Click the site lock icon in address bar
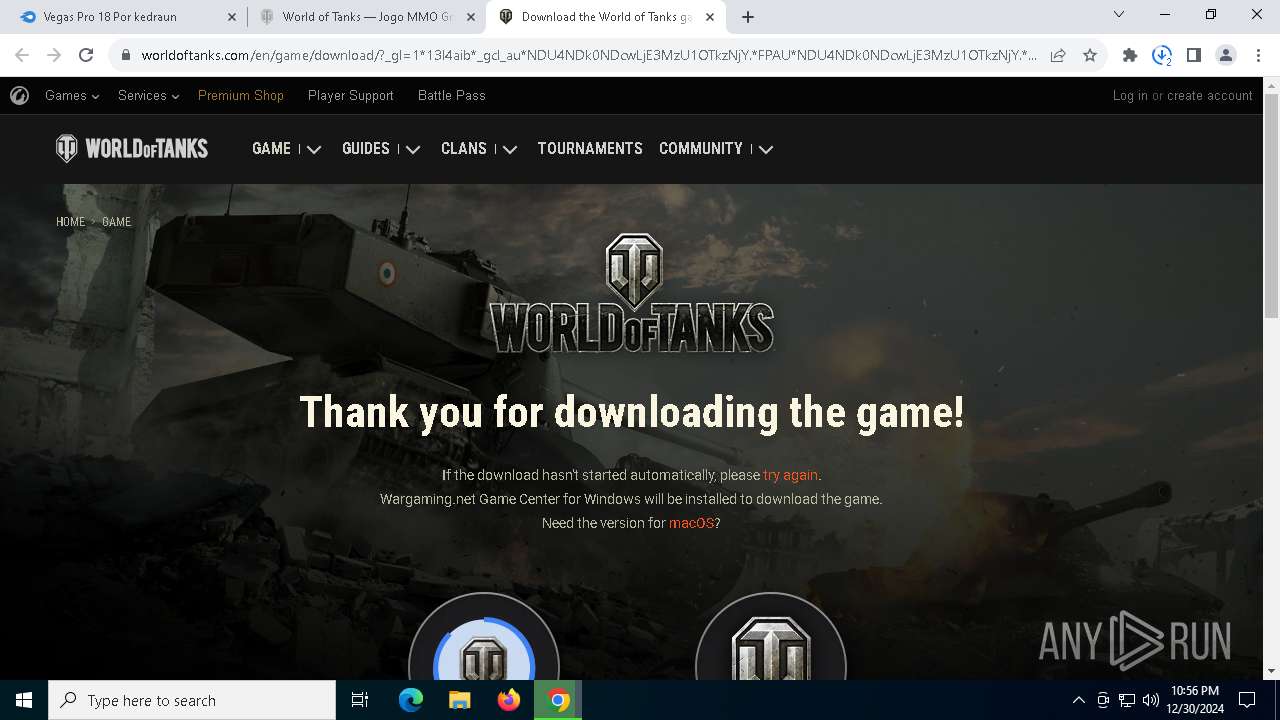This screenshot has height=720, width=1280. coord(126,55)
